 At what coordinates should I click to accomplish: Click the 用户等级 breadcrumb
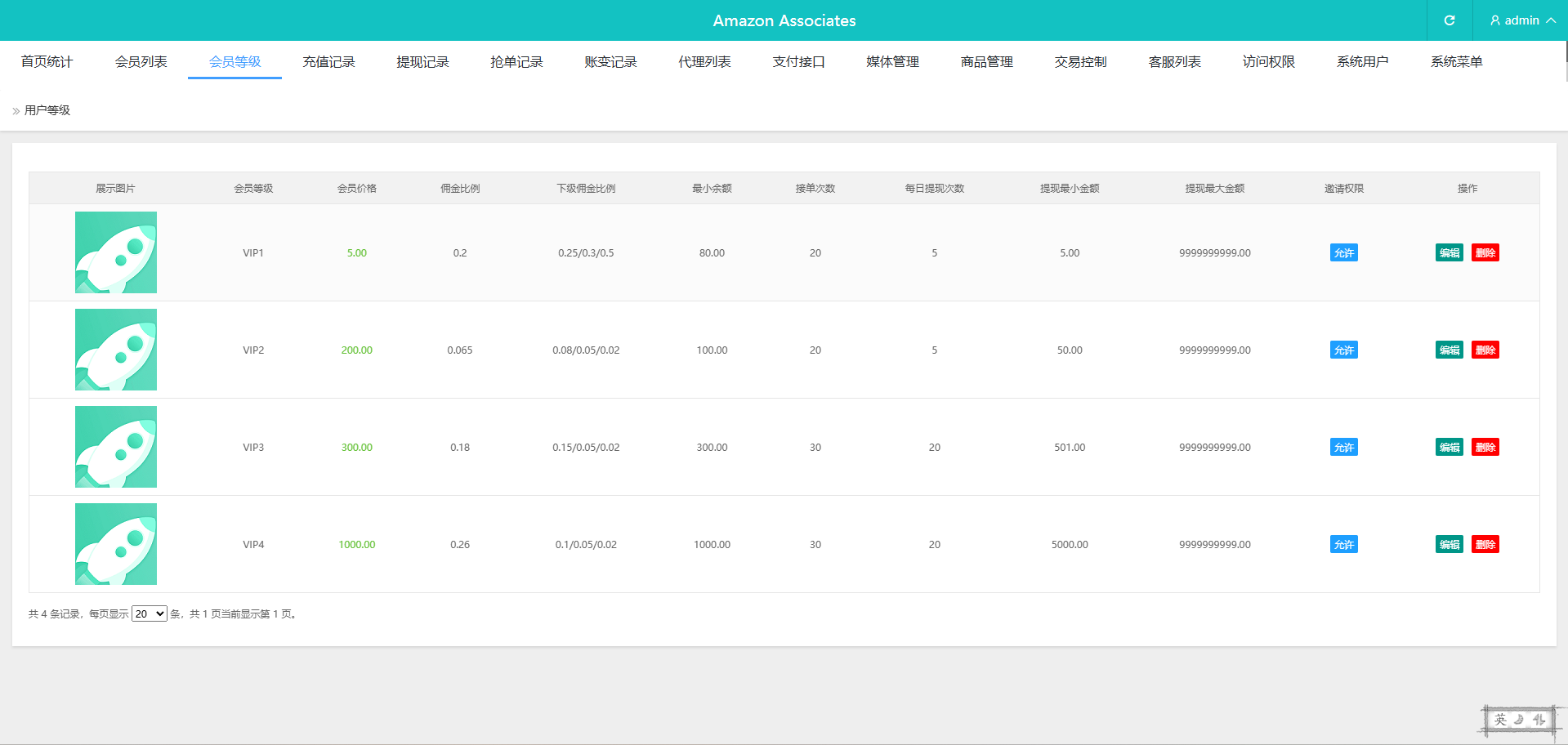click(x=47, y=110)
